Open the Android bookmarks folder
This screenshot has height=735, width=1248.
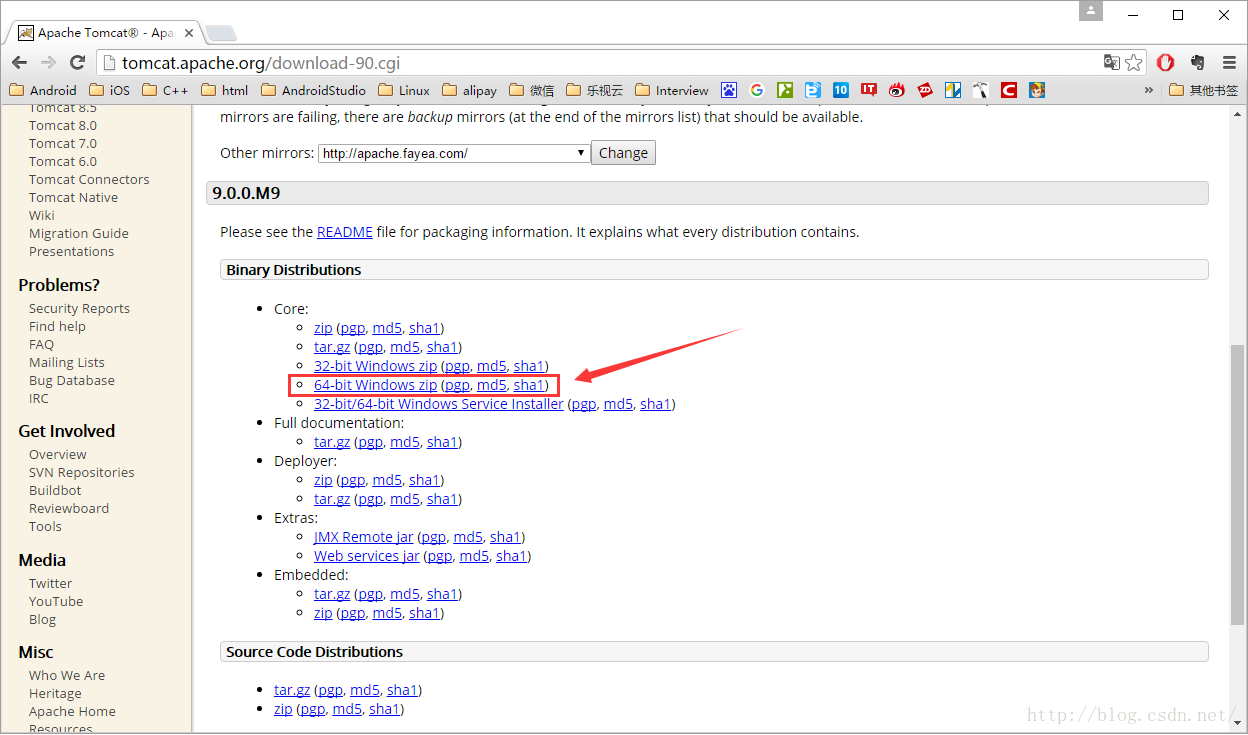tap(43, 90)
